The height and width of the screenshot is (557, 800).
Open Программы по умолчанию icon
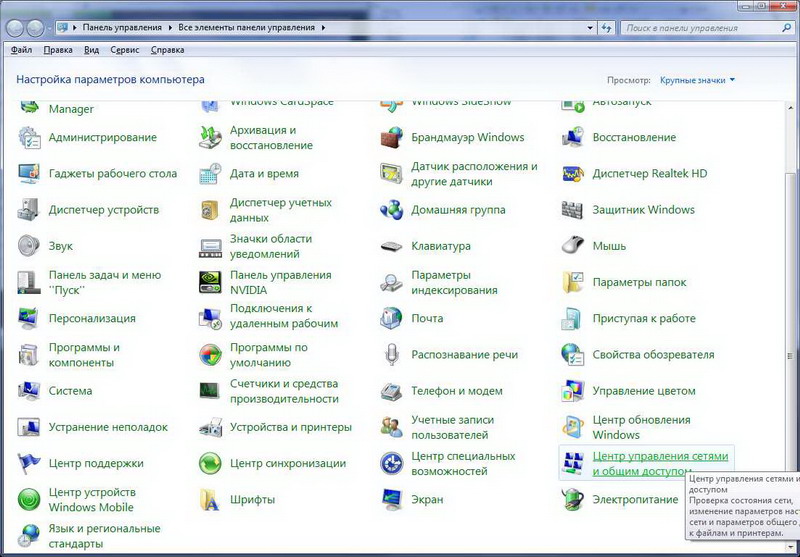pos(210,355)
